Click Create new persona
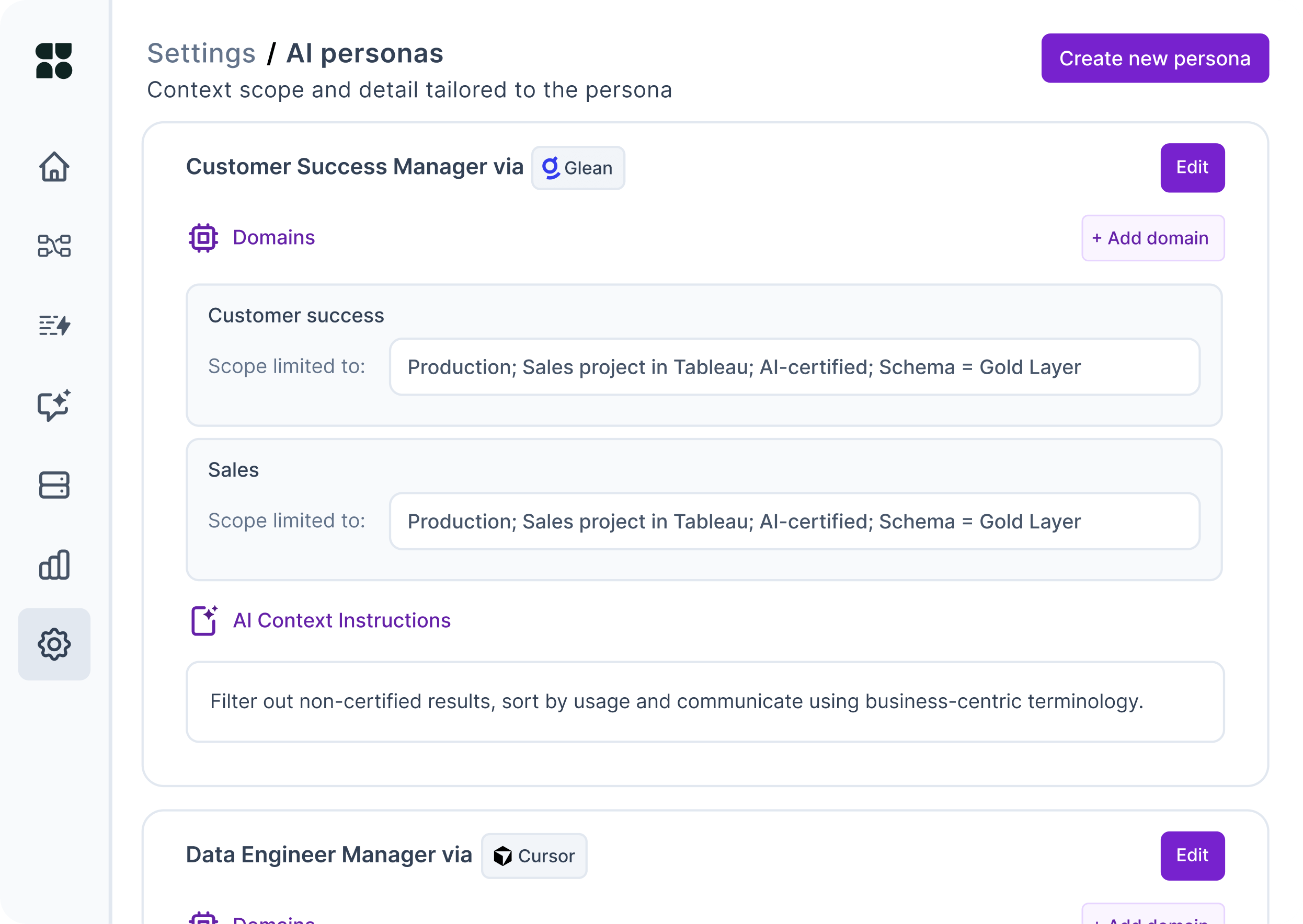The width and height of the screenshot is (1303, 924). pos(1155,57)
